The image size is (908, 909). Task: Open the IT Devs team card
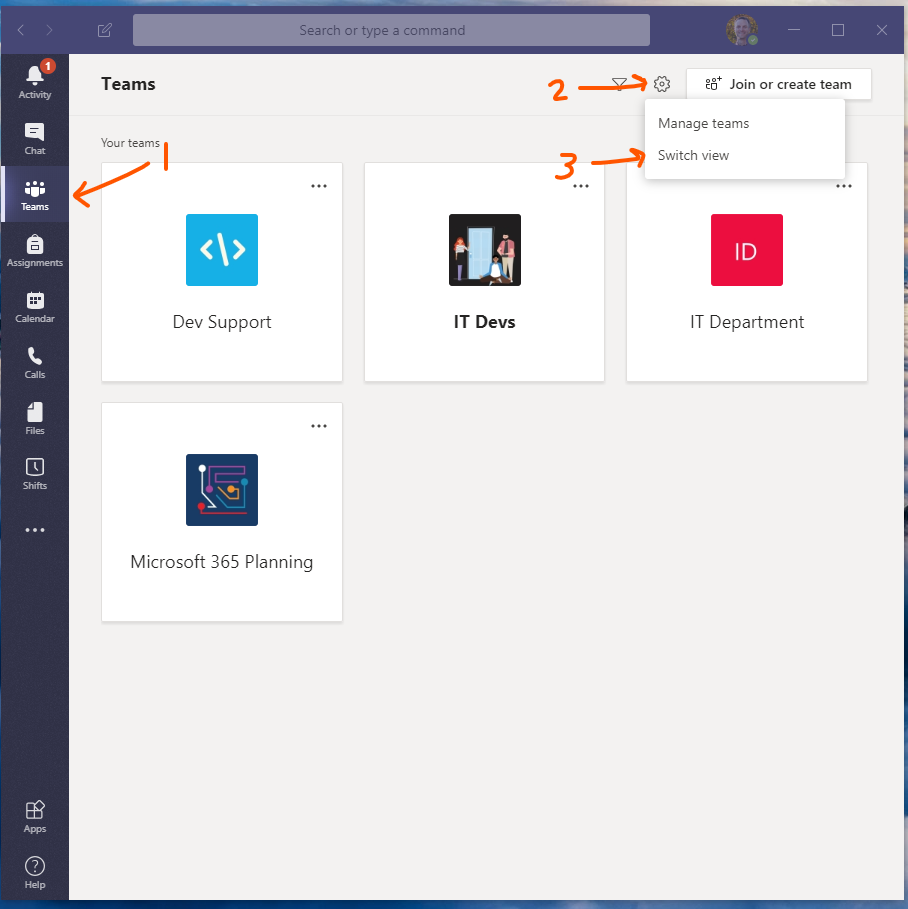point(484,272)
